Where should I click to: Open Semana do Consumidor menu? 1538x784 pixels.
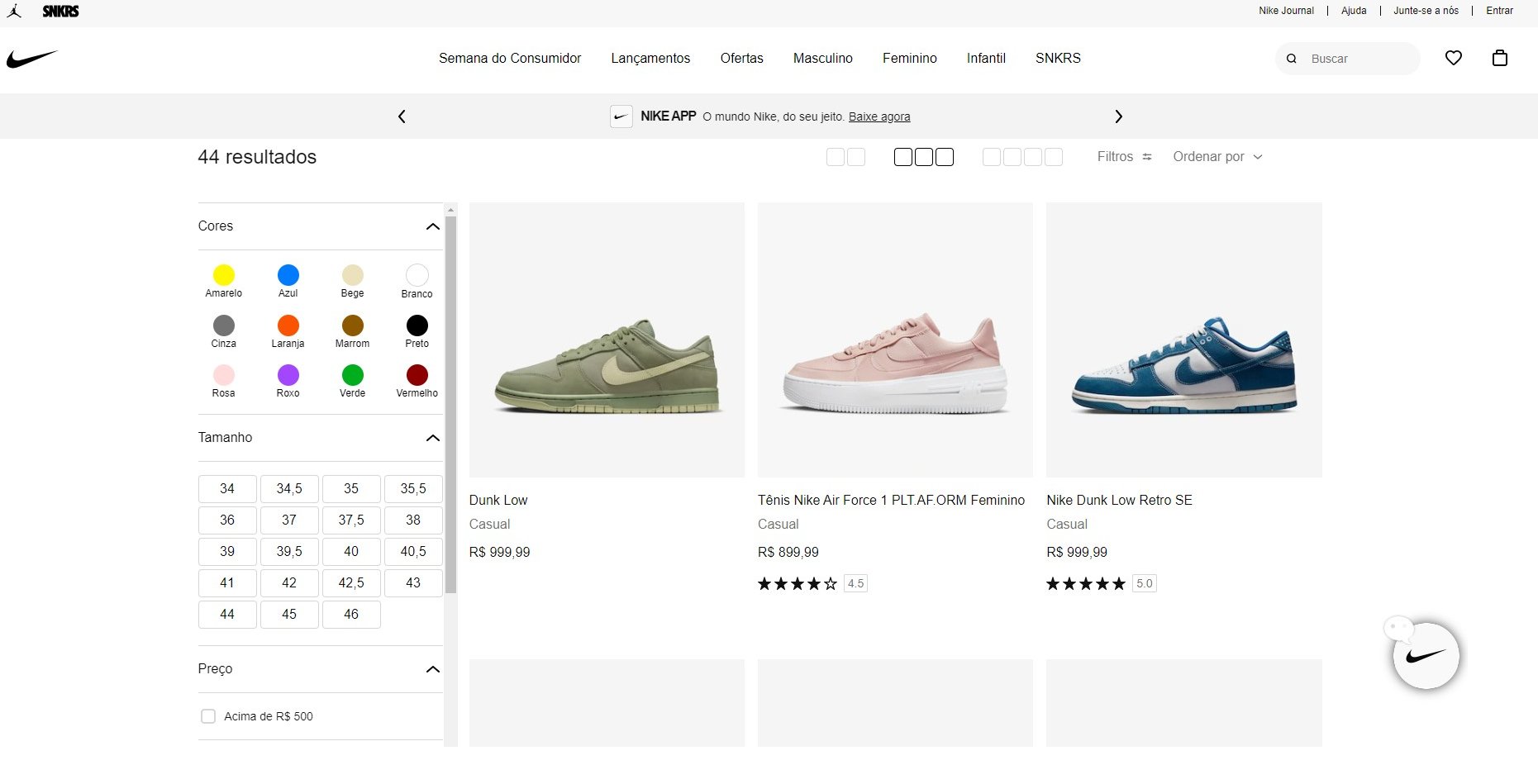(x=510, y=59)
